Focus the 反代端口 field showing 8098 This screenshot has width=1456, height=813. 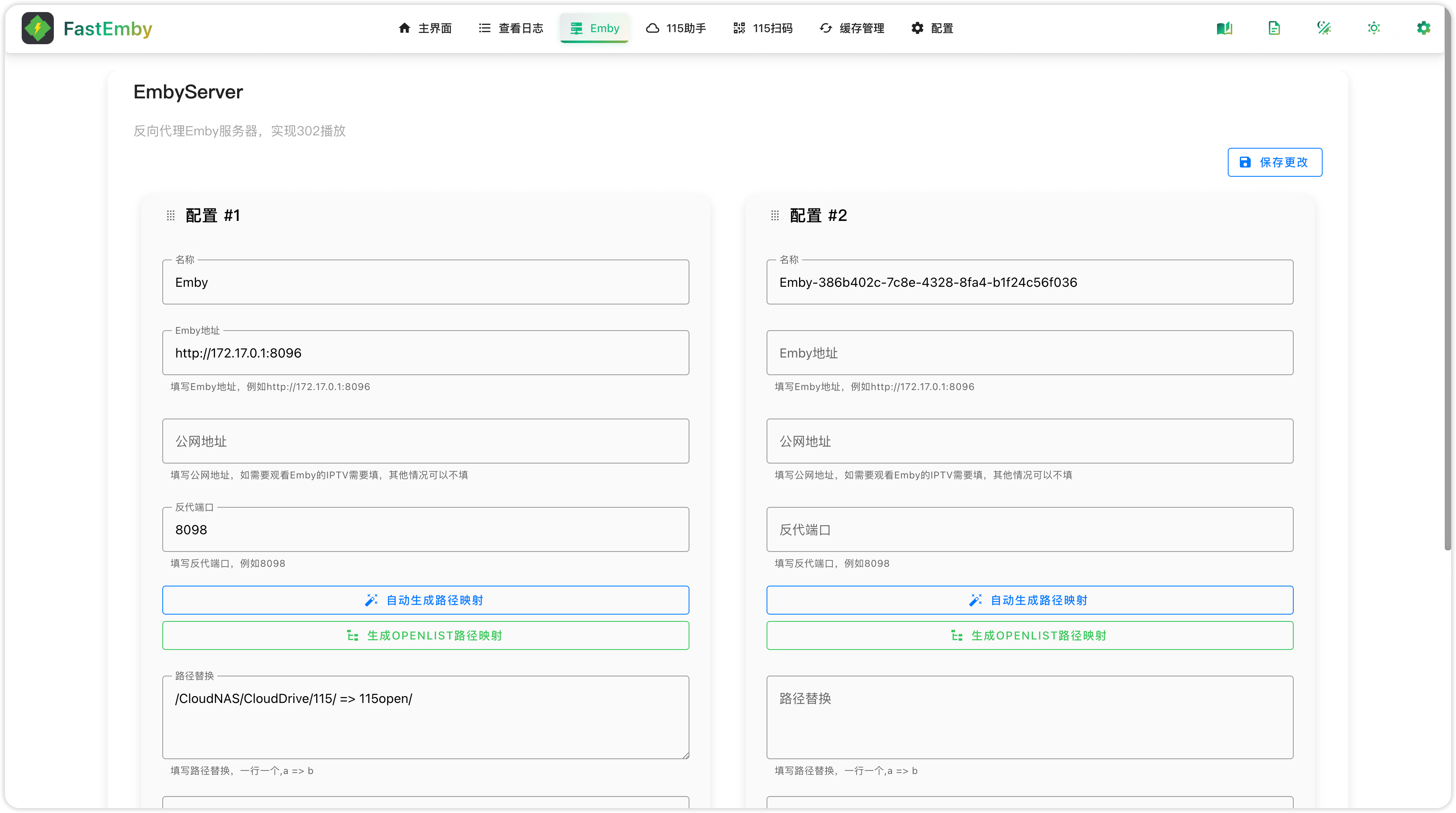click(425, 529)
